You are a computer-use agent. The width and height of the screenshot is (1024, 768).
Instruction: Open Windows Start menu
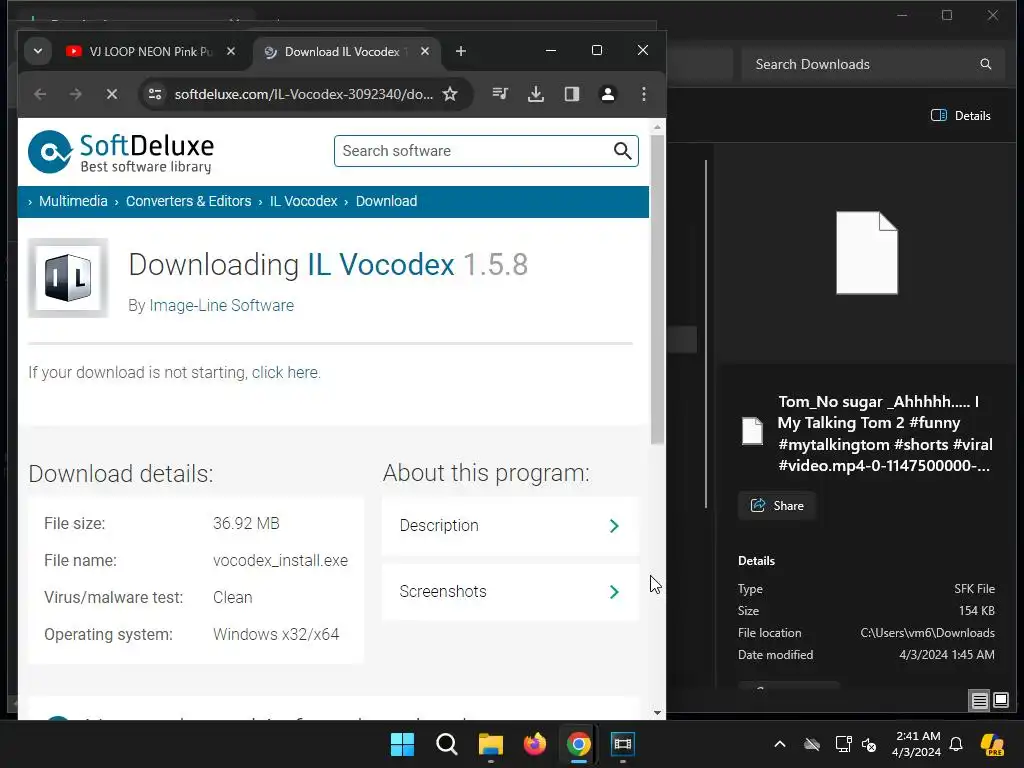[402, 744]
